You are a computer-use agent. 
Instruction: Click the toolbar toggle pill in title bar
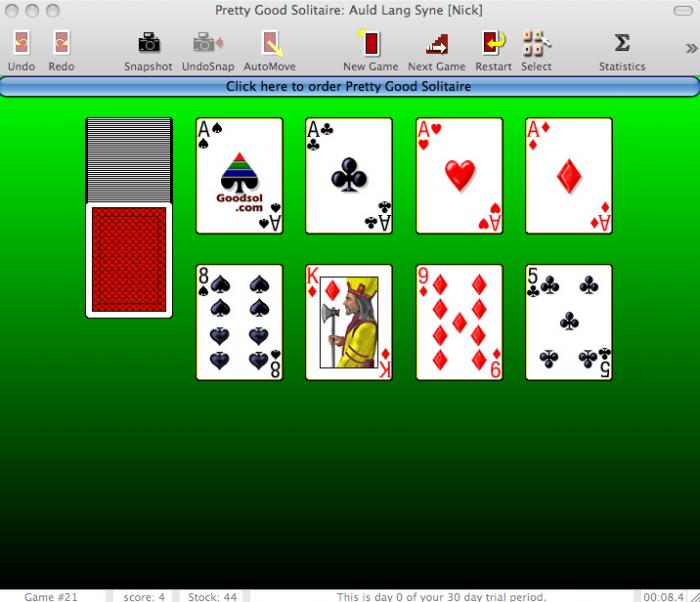683,10
